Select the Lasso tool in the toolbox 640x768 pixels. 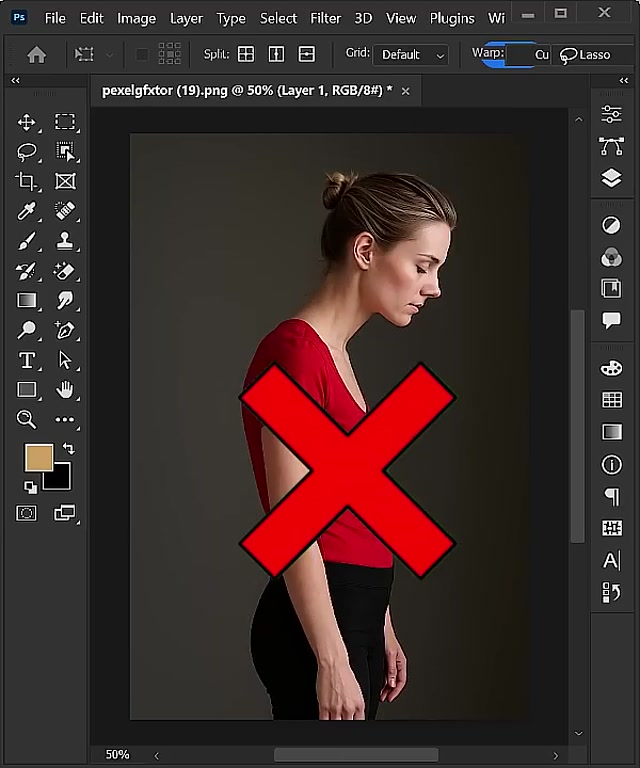(27, 151)
